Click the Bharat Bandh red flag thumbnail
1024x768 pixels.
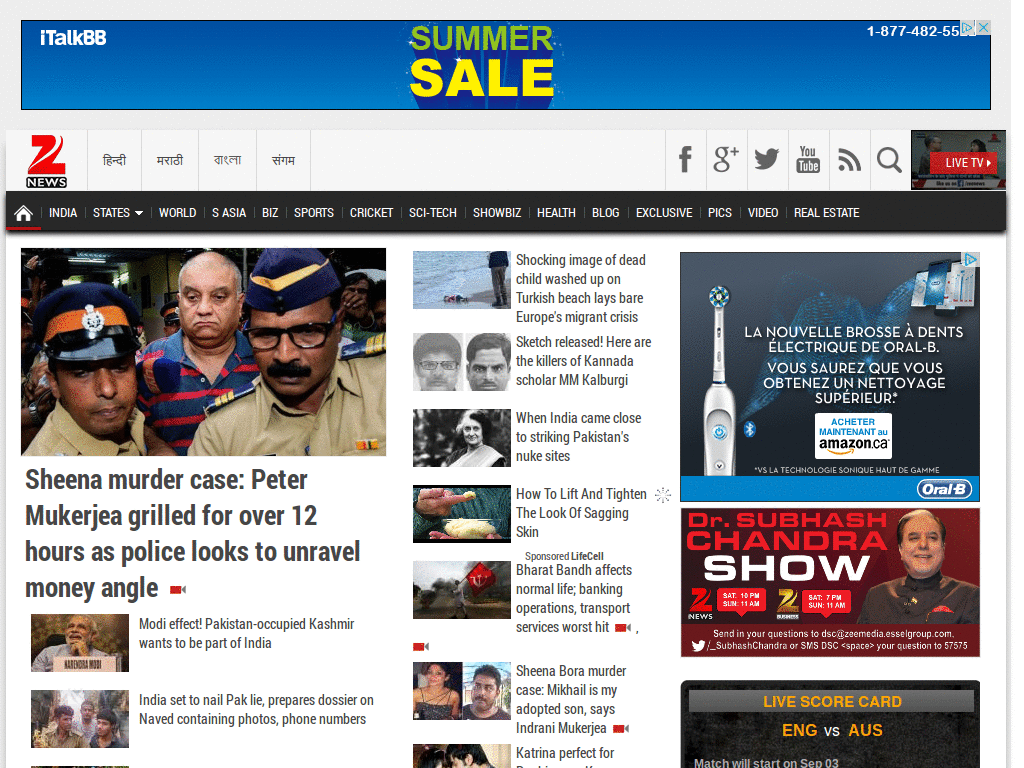[x=462, y=590]
